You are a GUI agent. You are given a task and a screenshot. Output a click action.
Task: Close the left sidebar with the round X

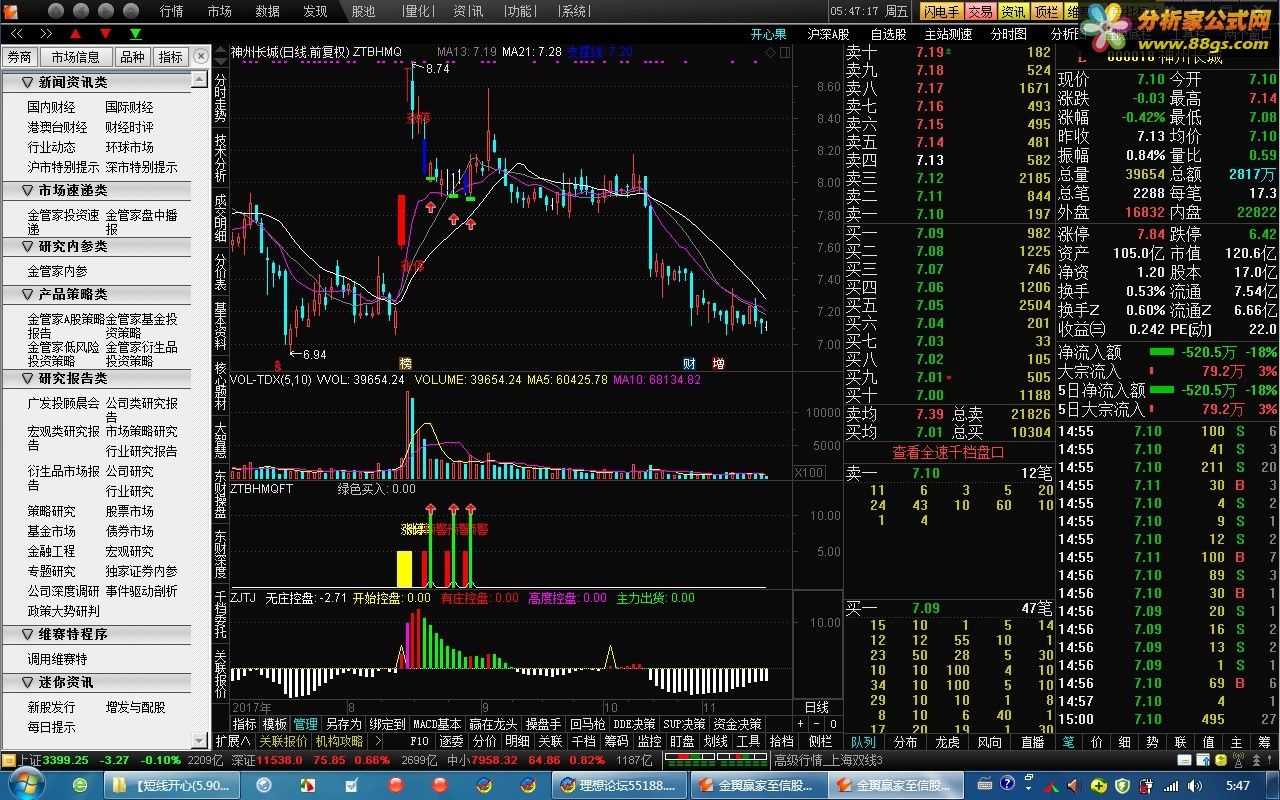[201, 57]
